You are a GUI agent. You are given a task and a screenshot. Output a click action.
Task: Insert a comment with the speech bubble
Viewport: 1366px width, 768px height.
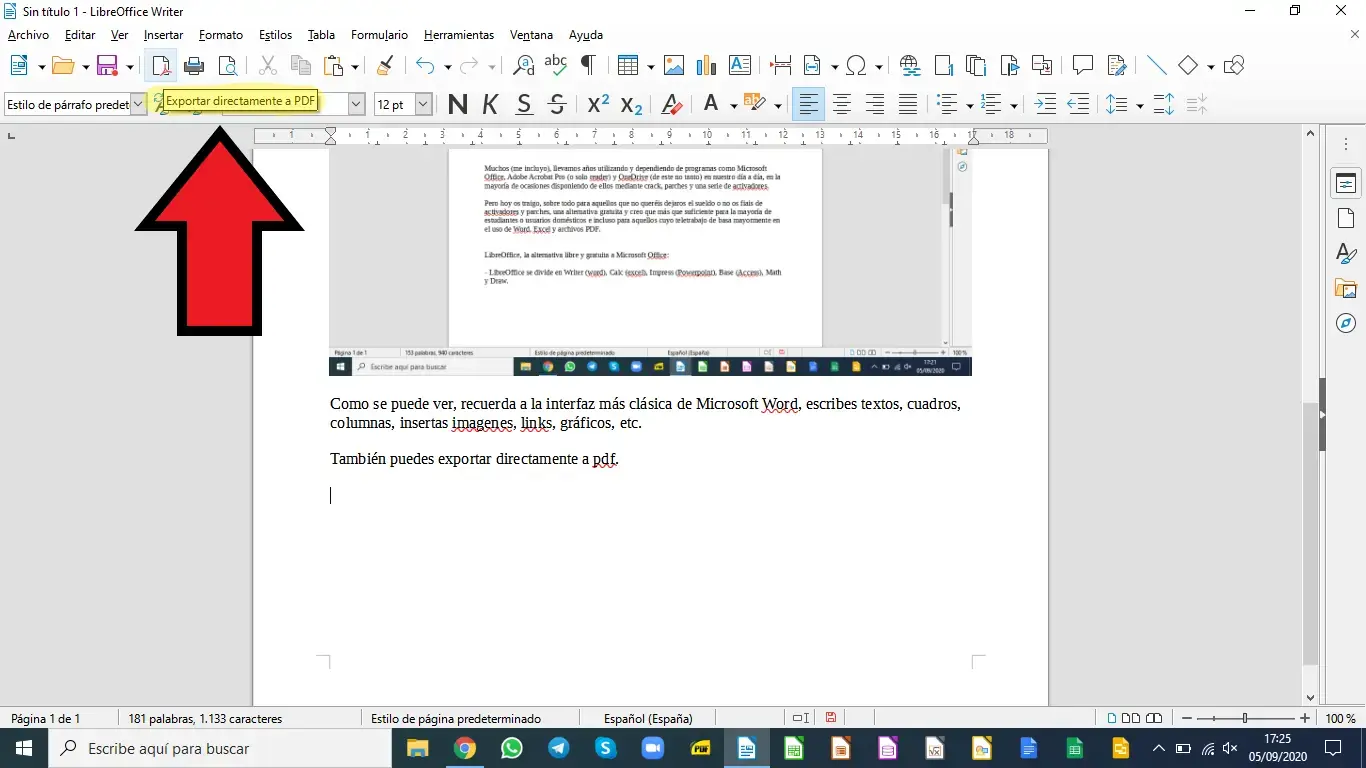click(1082, 66)
